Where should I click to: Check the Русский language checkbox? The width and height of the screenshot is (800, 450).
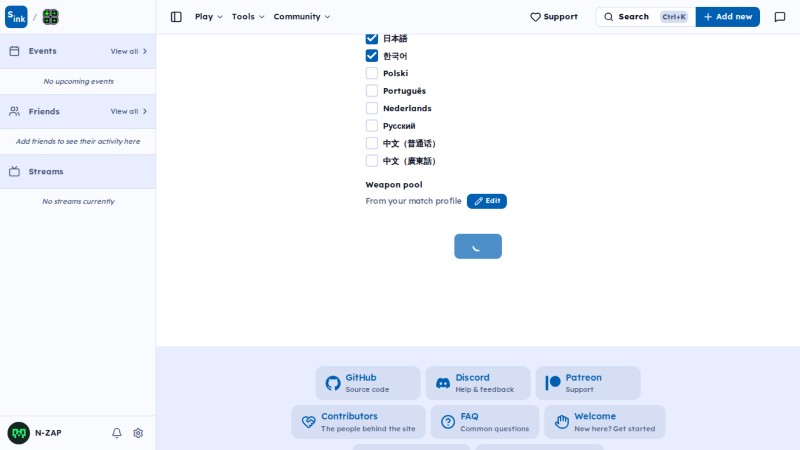(x=372, y=126)
